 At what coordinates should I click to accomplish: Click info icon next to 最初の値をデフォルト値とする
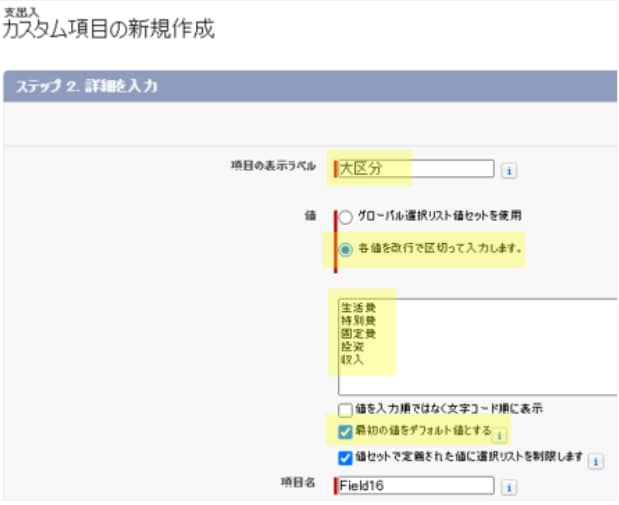point(499,436)
